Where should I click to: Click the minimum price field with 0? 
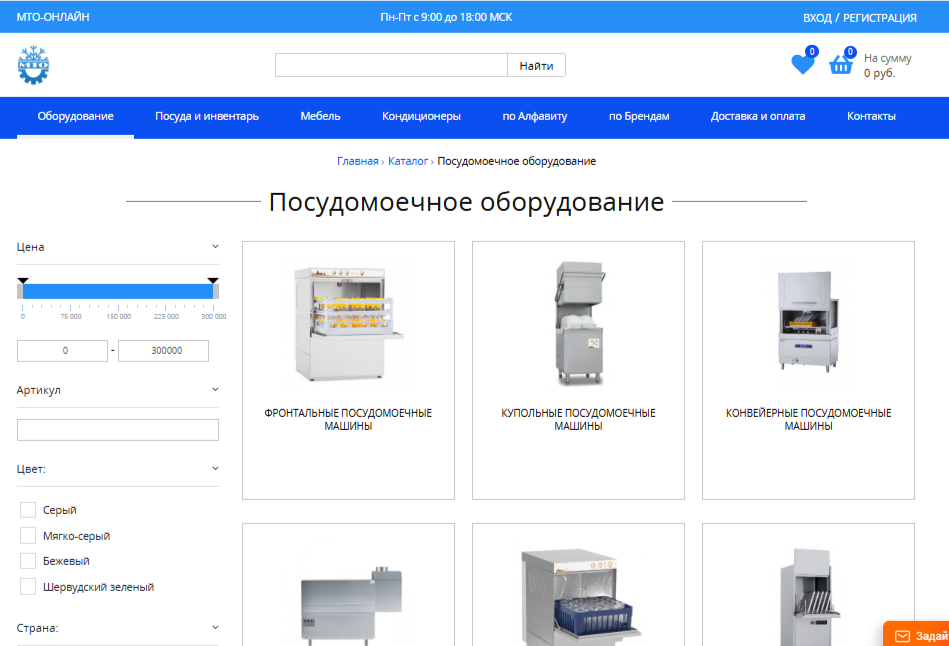pyautogui.click(x=62, y=351)
